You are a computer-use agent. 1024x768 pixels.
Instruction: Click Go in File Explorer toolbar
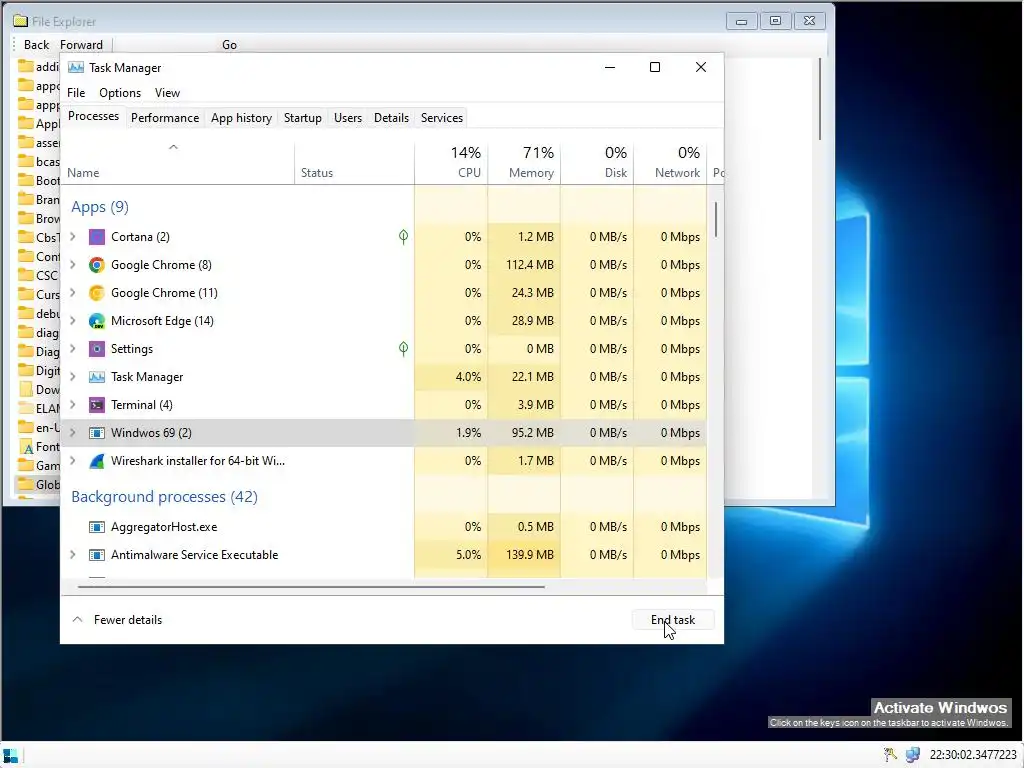click(229, 45)
